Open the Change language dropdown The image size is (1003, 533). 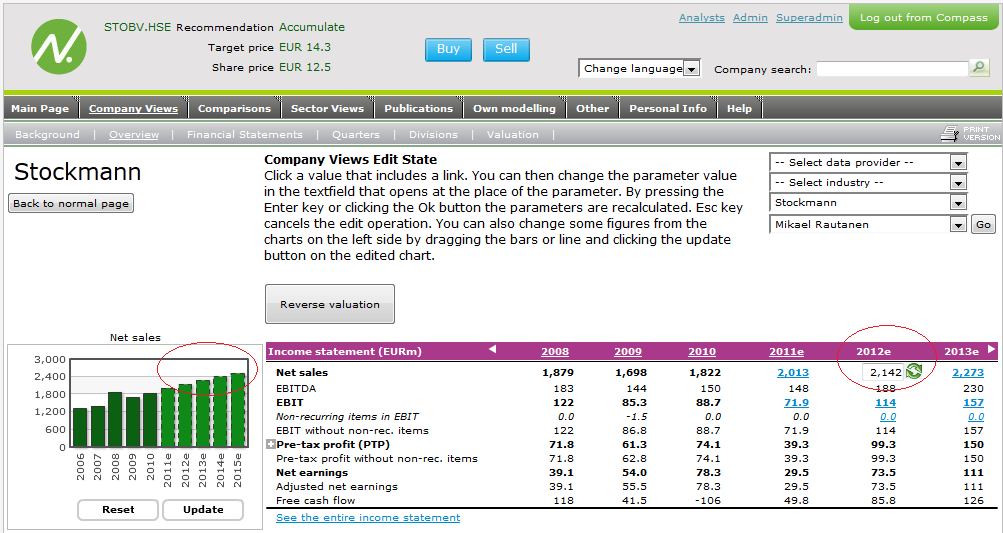(640, 68)
